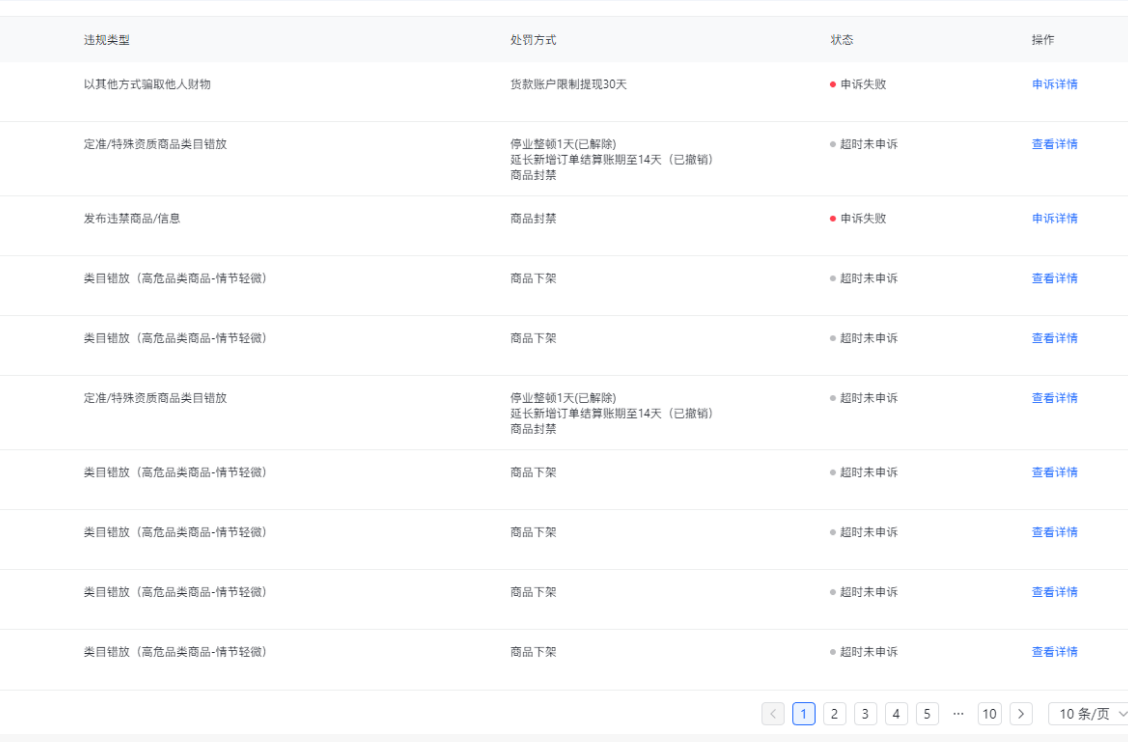Click the 货款账户限制提现30天 penalty text
Viewport: 1128px width, 742px height.
pyautogui.click(x=568, y=85)
